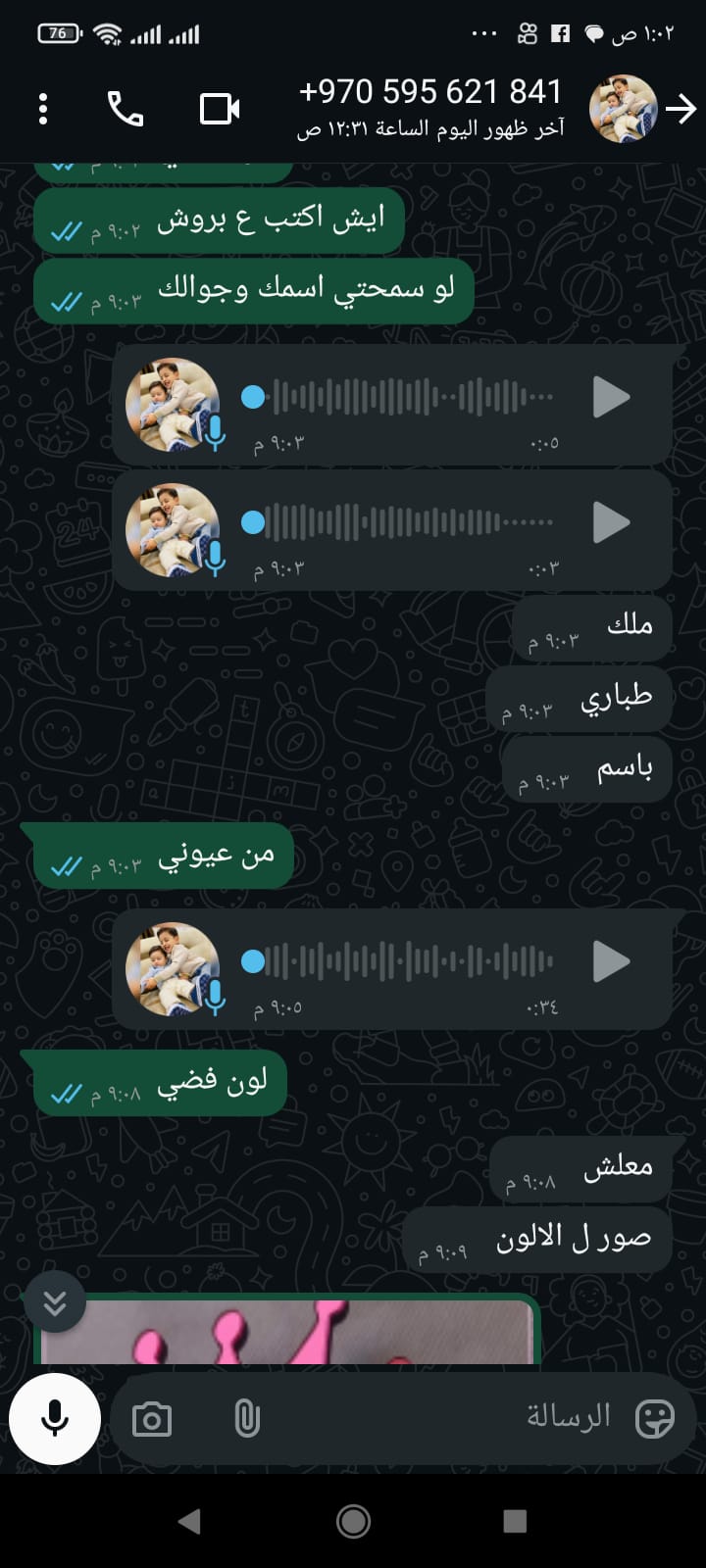Open the contact's profile picture in header

(x=623, y=109)
